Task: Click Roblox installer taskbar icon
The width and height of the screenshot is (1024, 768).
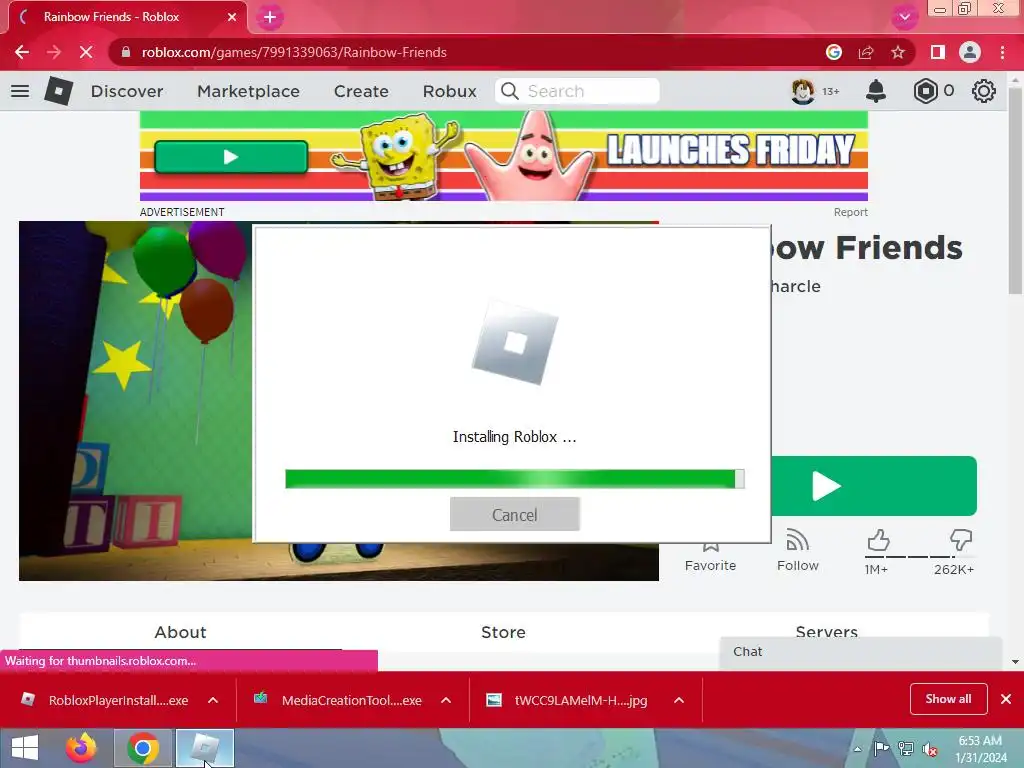Action: (x=205, y=748)
